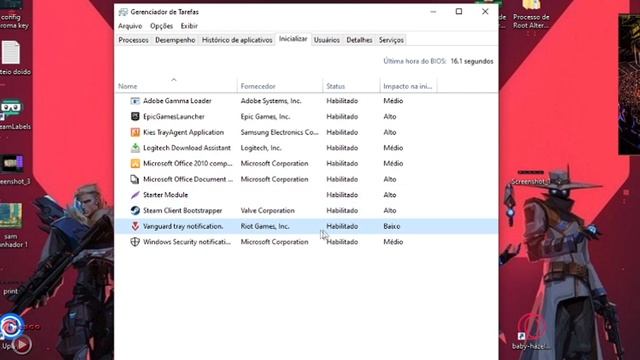Select the EpicGamesLauncher name
640x360 pixels.
174,116
